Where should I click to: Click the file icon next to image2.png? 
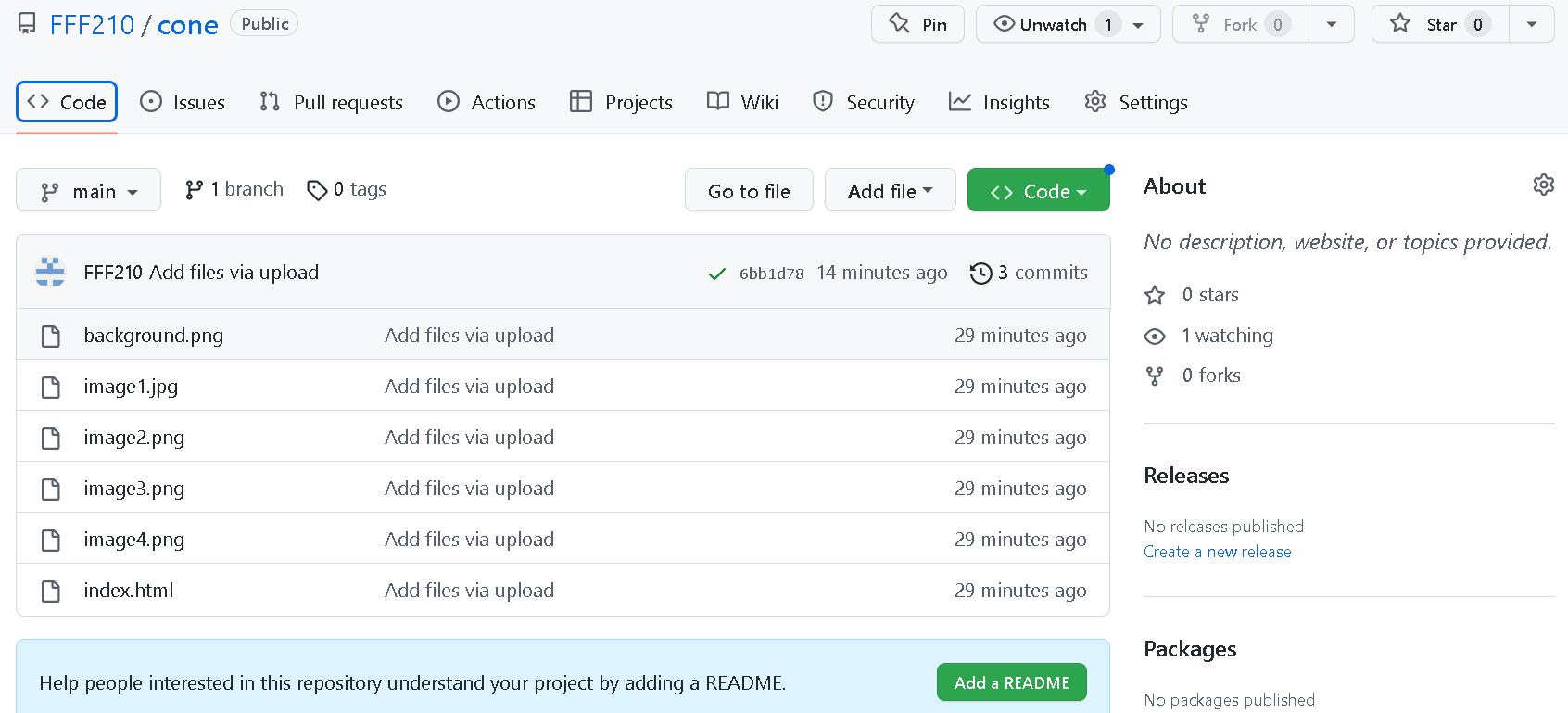[x=51, y=438]
